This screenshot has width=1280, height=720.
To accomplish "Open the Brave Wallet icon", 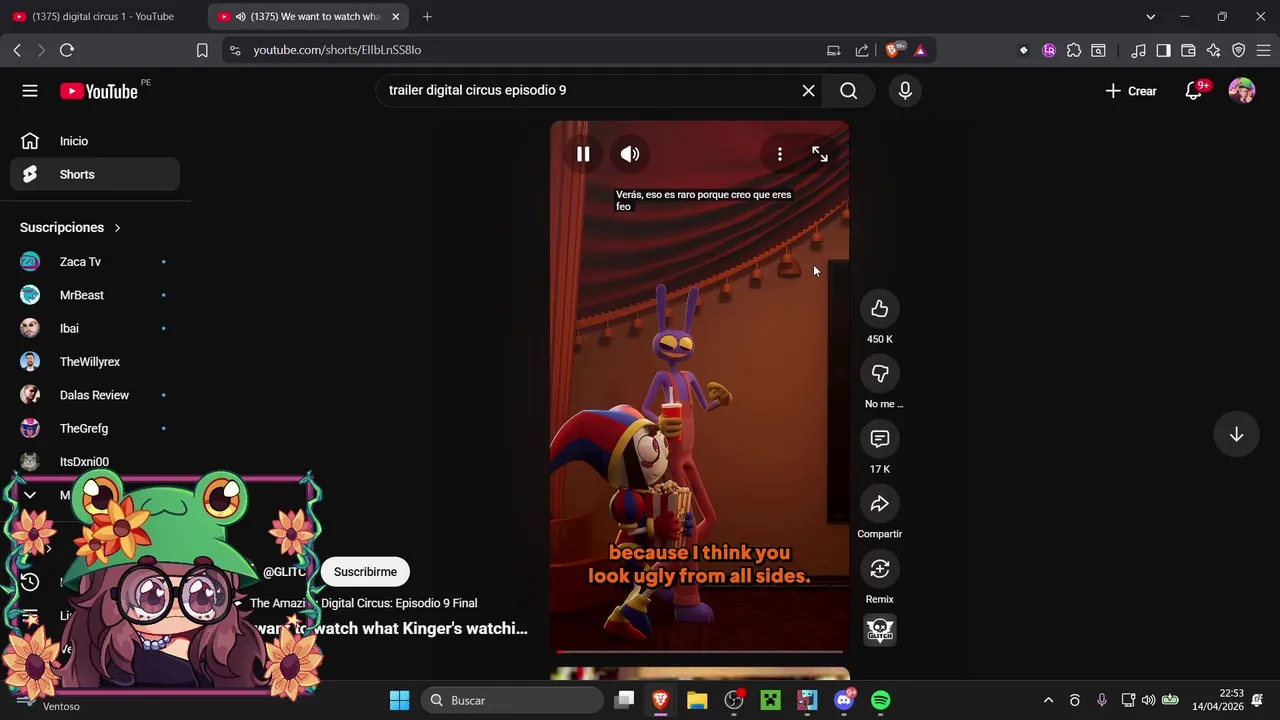I will click(x=1188, y=50).
